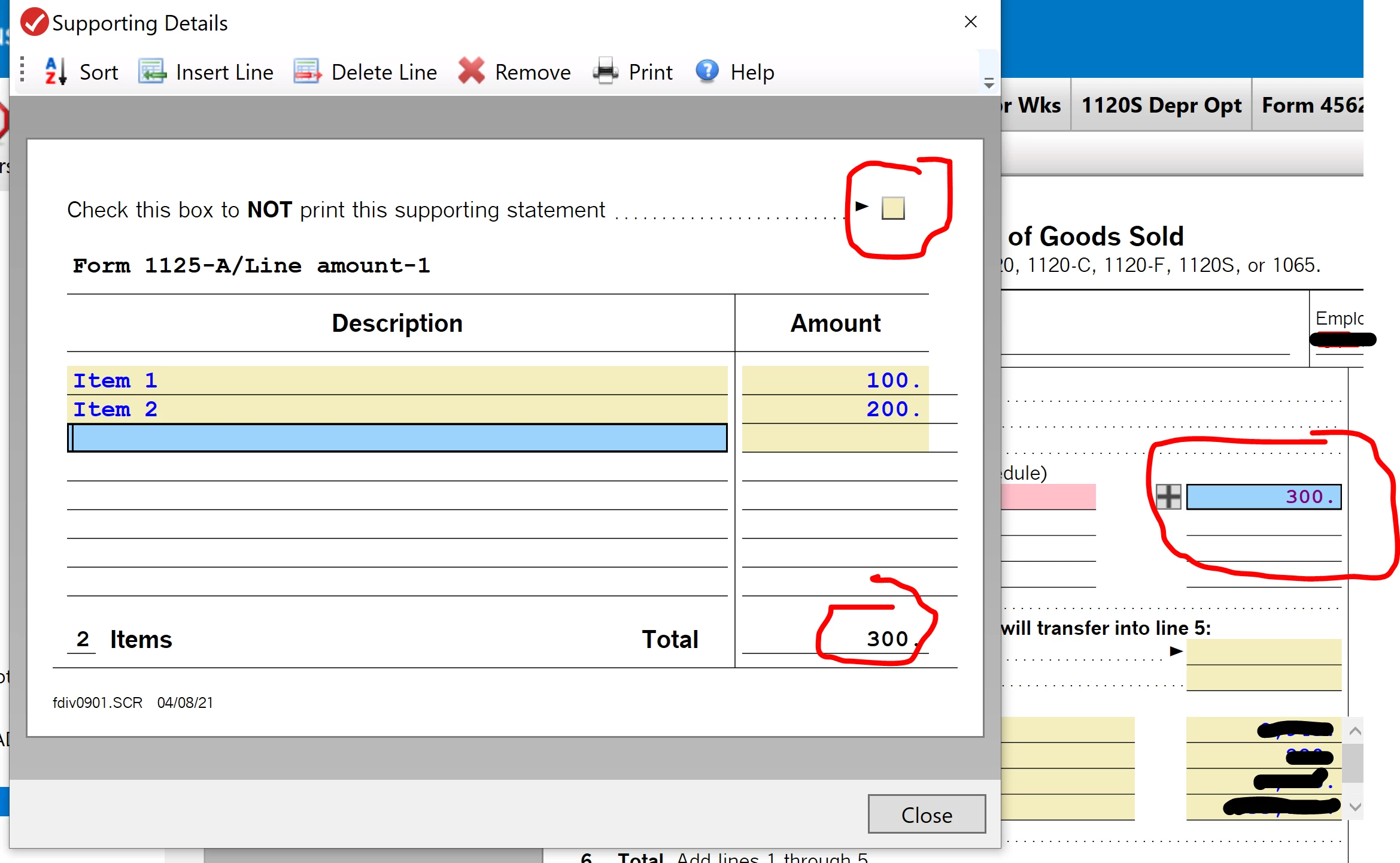Screen dimensions: 1400x863
Task: Select the 200 amount field
Action: tap(835, 409)
